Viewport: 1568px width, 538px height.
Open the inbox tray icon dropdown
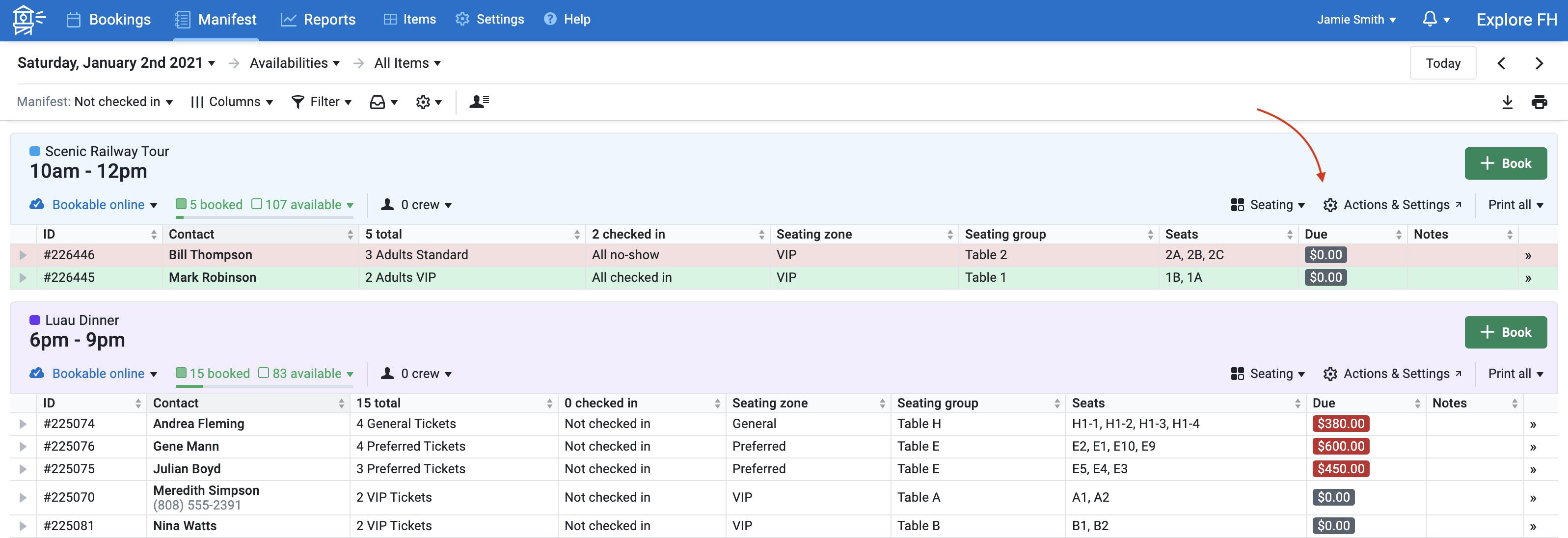383,102
